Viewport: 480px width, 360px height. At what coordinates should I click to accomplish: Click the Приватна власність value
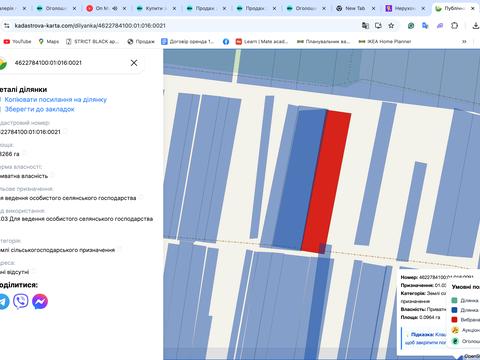click(x=24, y=176)
